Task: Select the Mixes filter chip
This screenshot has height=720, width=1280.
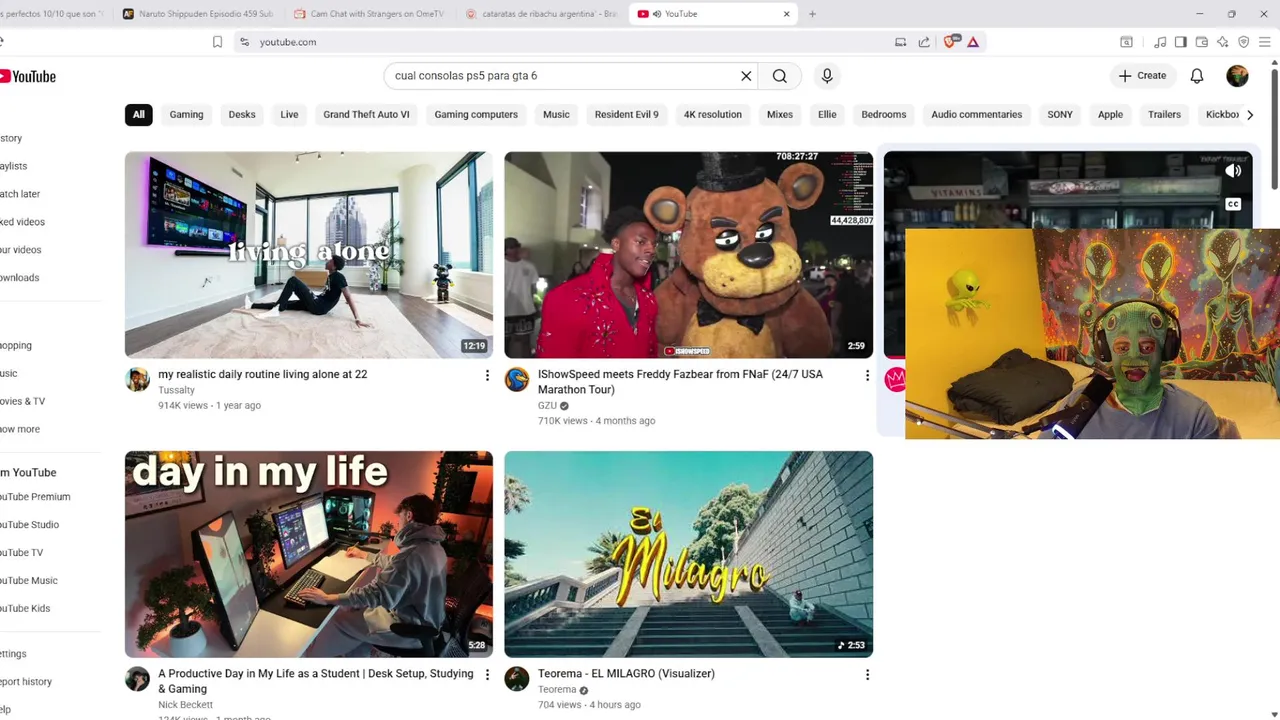Action: pyautogui.click(x=780, y=115)
